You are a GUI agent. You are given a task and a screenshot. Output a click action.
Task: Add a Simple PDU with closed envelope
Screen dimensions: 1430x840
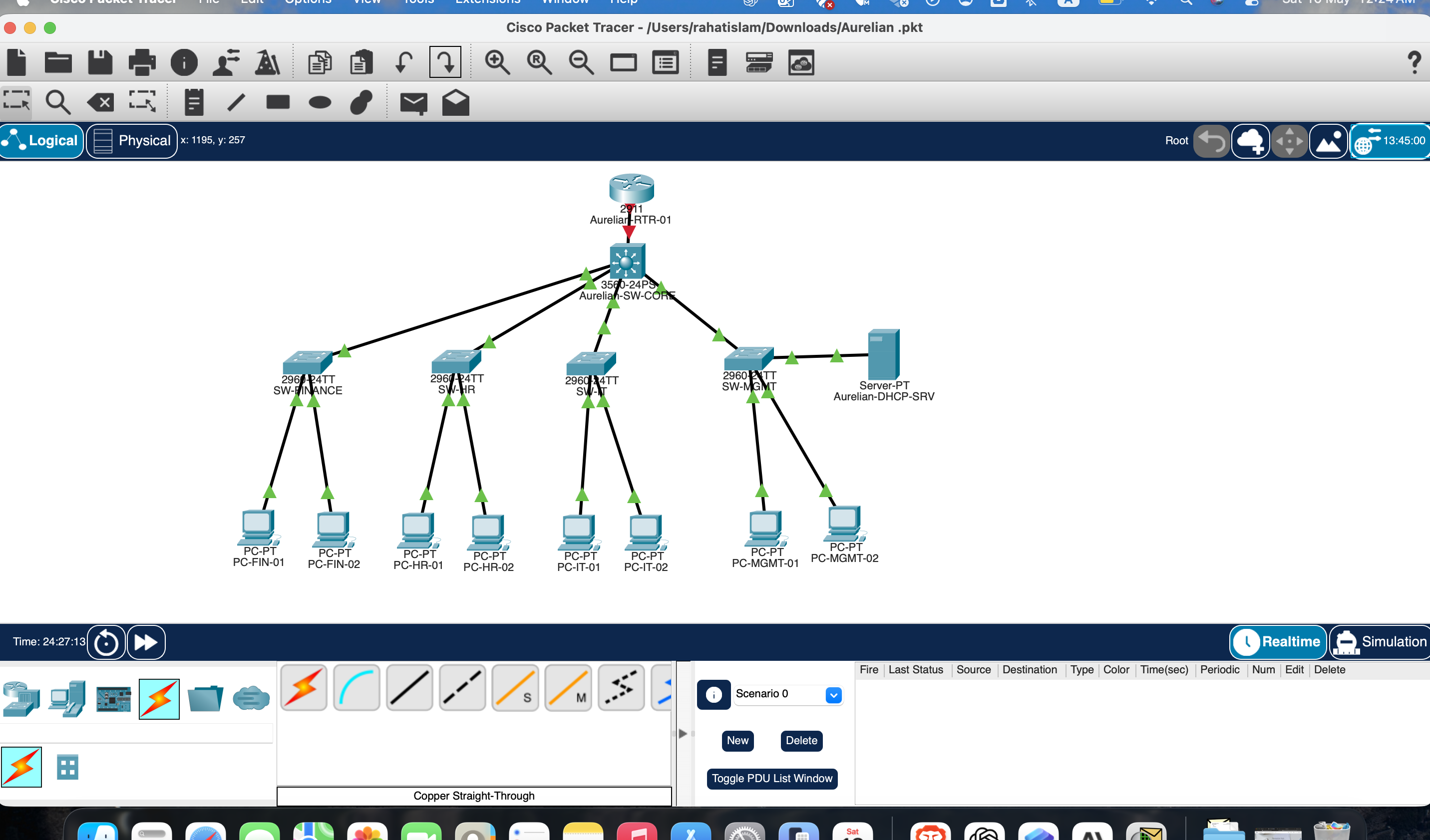(x=414, y=103)
